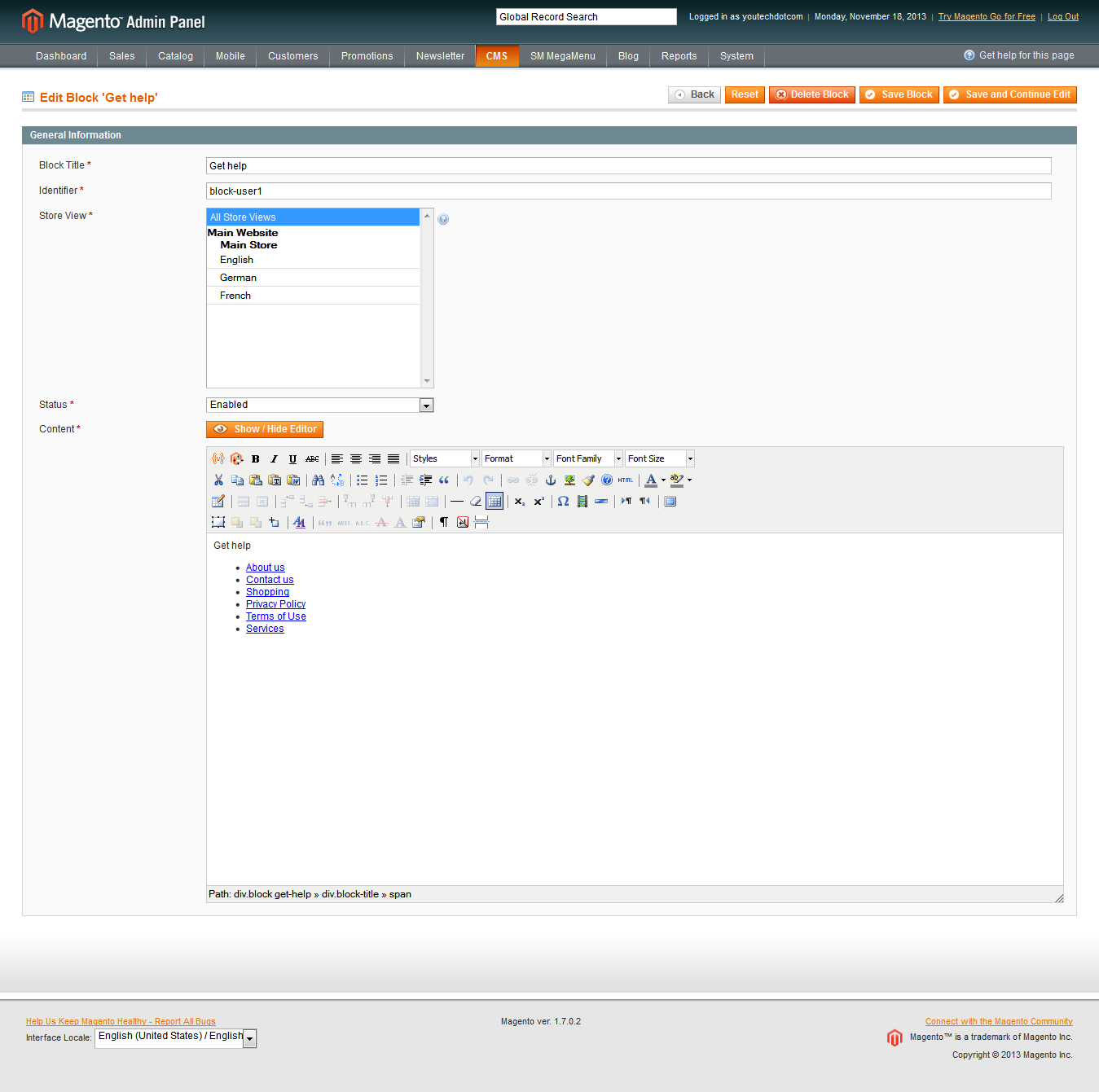Click the find binoculars icon
1099x1092 pixels.
319,480
